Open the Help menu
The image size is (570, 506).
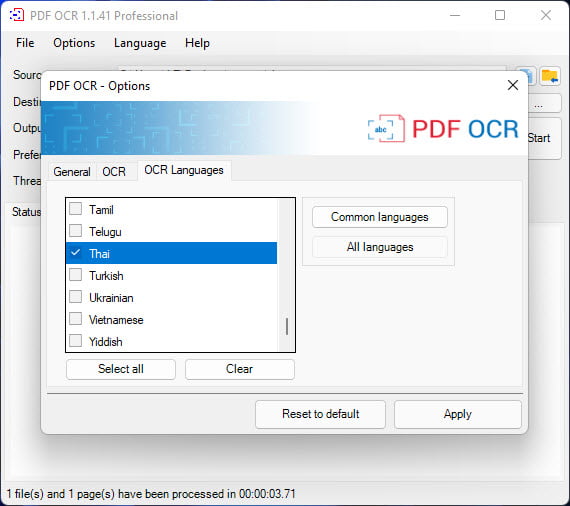197,43
